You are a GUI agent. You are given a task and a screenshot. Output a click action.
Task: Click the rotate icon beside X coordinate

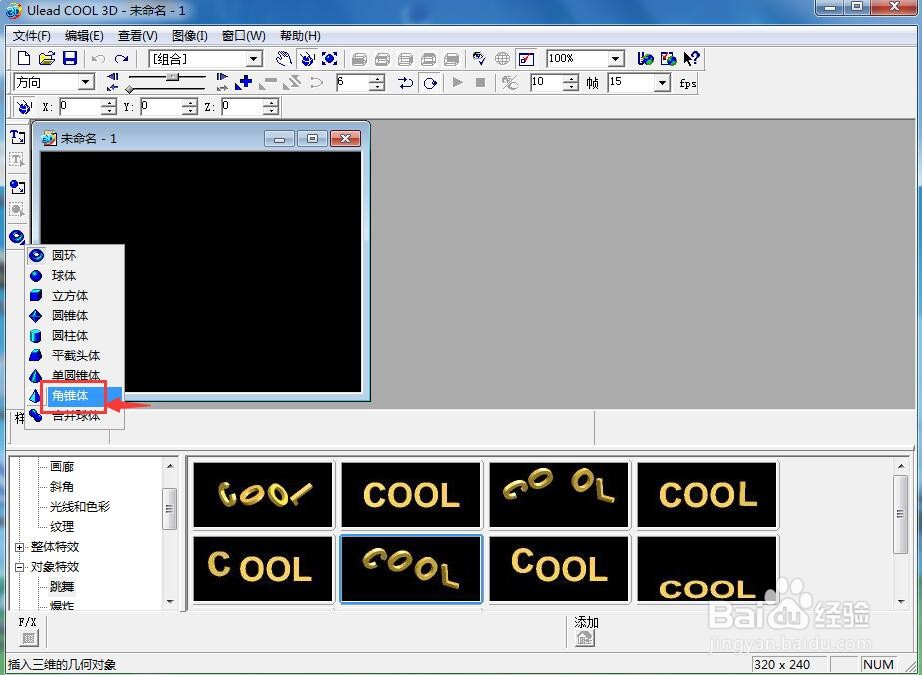click(x=23, y=106)
